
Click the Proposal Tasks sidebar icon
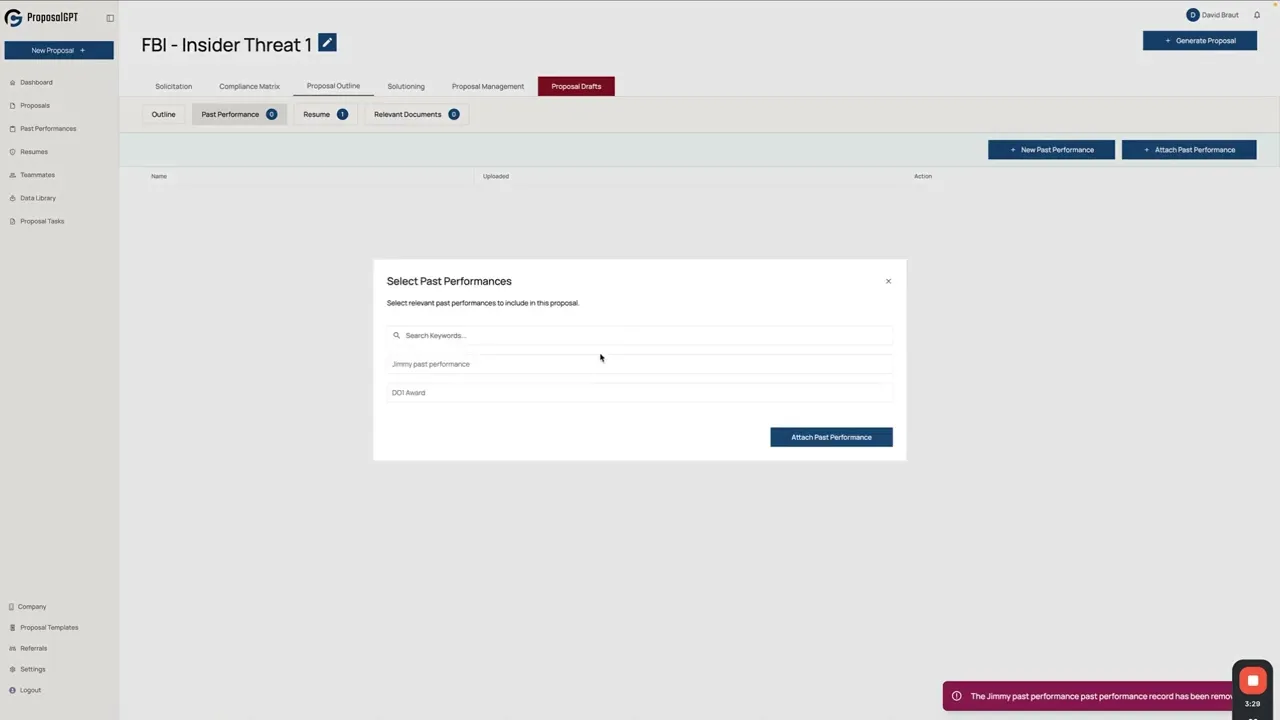pos(12,221)
